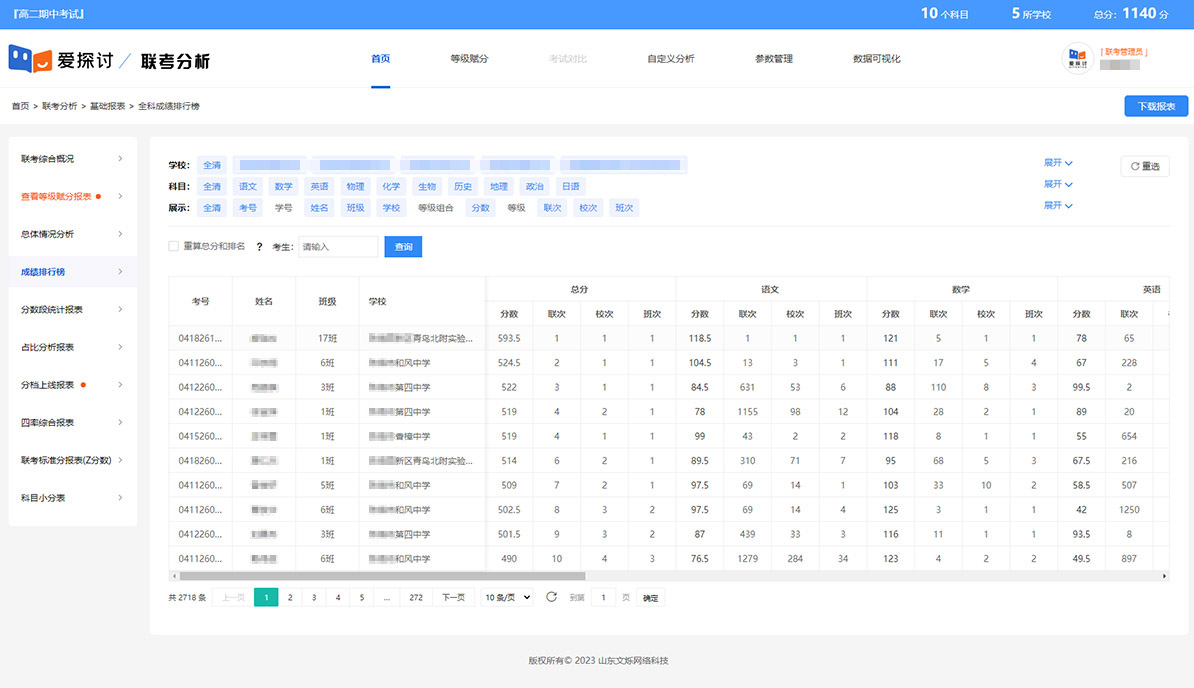Expand the 学校 filter row

click(1058, 163)
